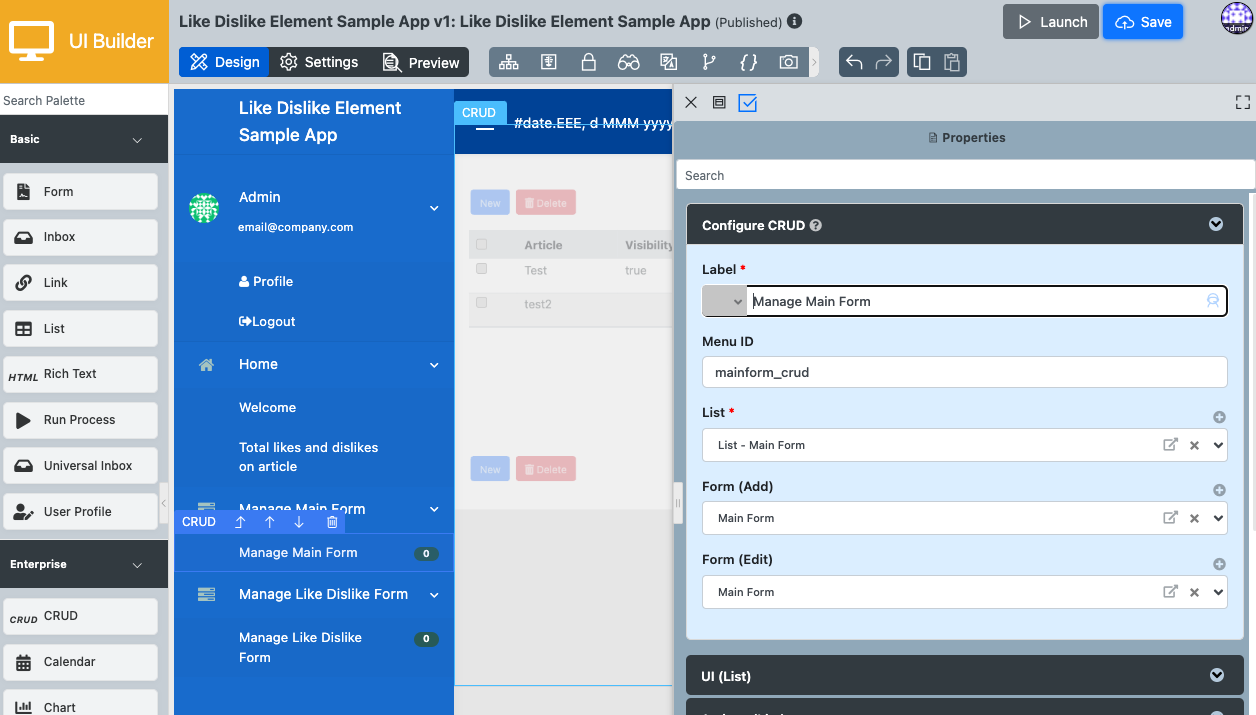
Task: Click the branch icon in the toolbar
Action: coord(709,62)
